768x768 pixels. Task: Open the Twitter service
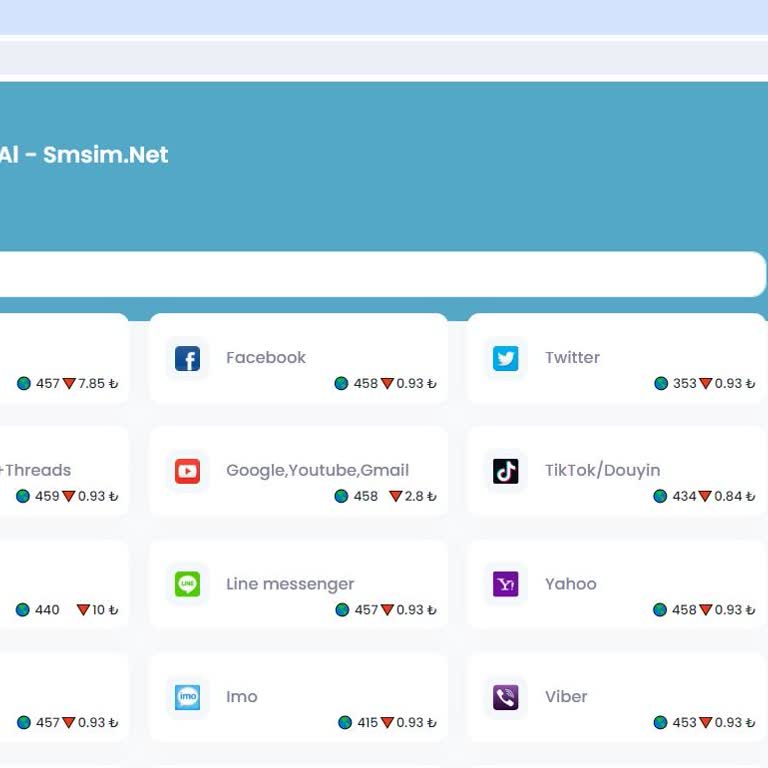[617, 359]
